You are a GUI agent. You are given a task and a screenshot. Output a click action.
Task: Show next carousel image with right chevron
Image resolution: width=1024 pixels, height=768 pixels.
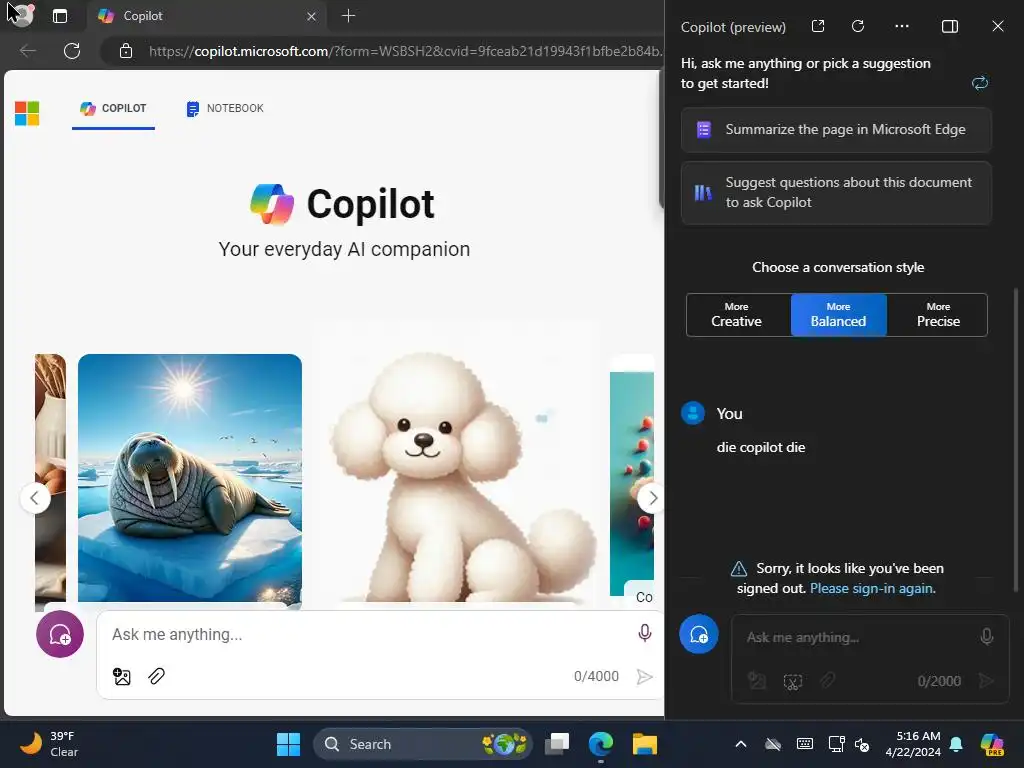click(651, 498)
